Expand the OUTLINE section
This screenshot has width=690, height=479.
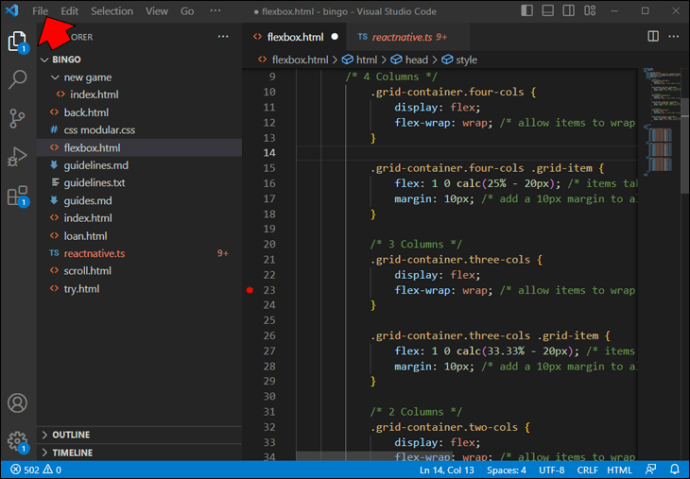point(70,435)
